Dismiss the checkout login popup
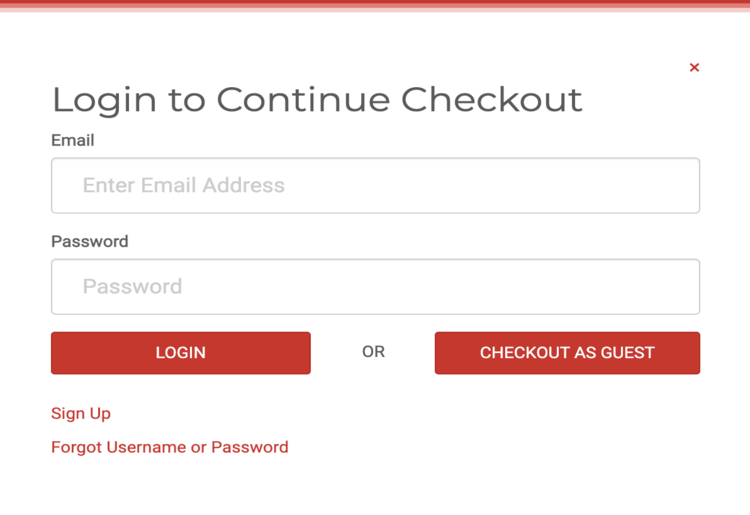Image resolution: width=750 pixels, height=515 pixels. [x=694, y=68]
